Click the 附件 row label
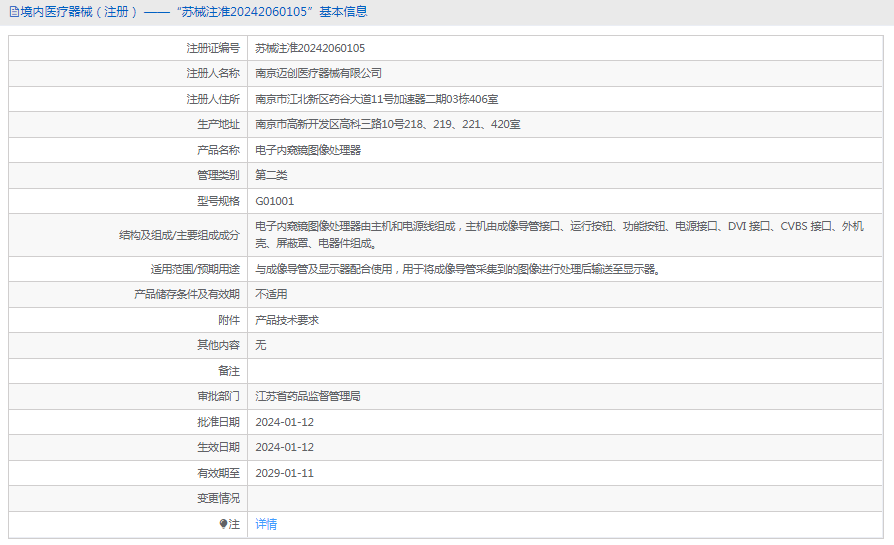 [x=229, y=320]
